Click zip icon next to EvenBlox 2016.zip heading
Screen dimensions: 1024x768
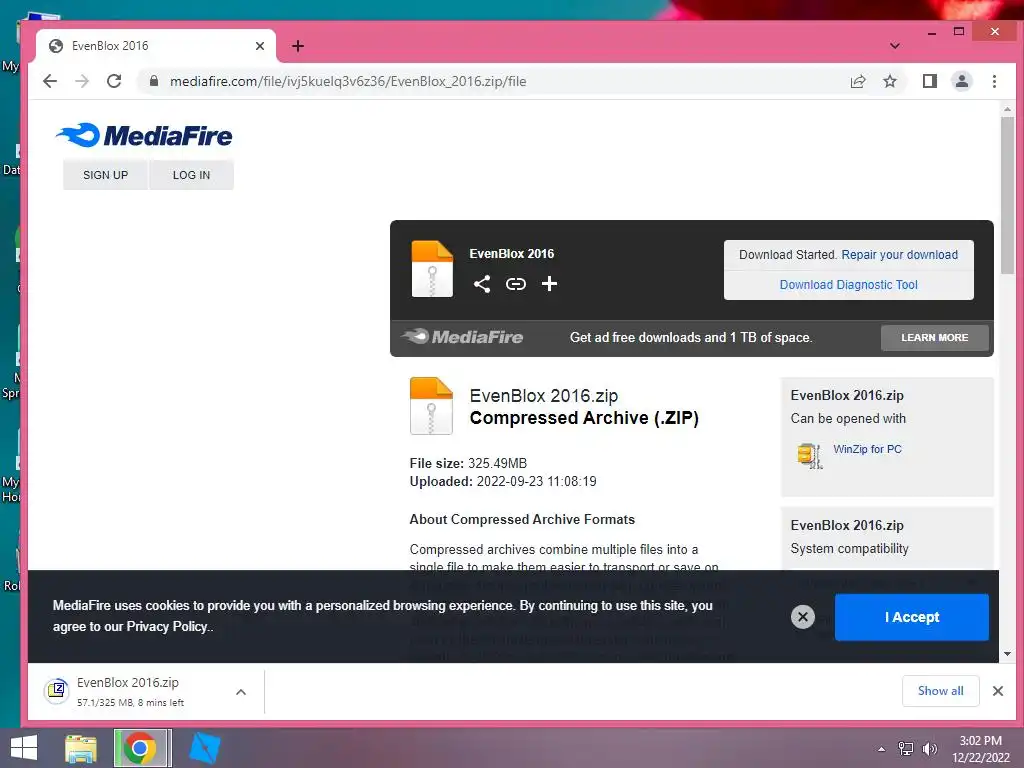click(431, 406)
